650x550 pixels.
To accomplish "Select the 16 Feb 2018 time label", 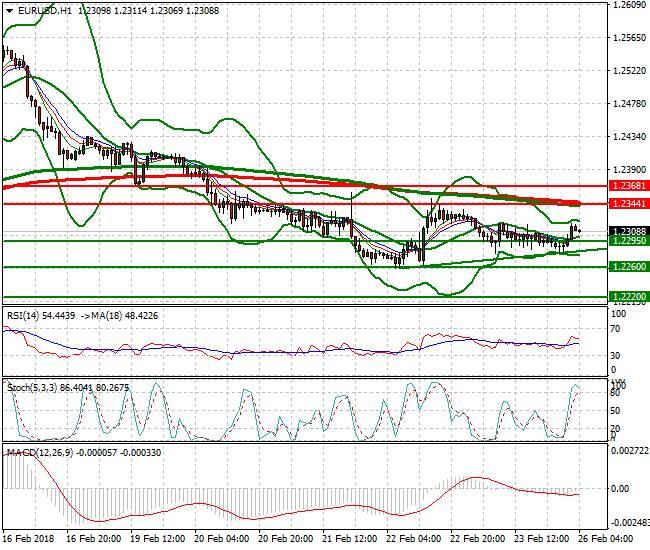I will coord(28,539).
